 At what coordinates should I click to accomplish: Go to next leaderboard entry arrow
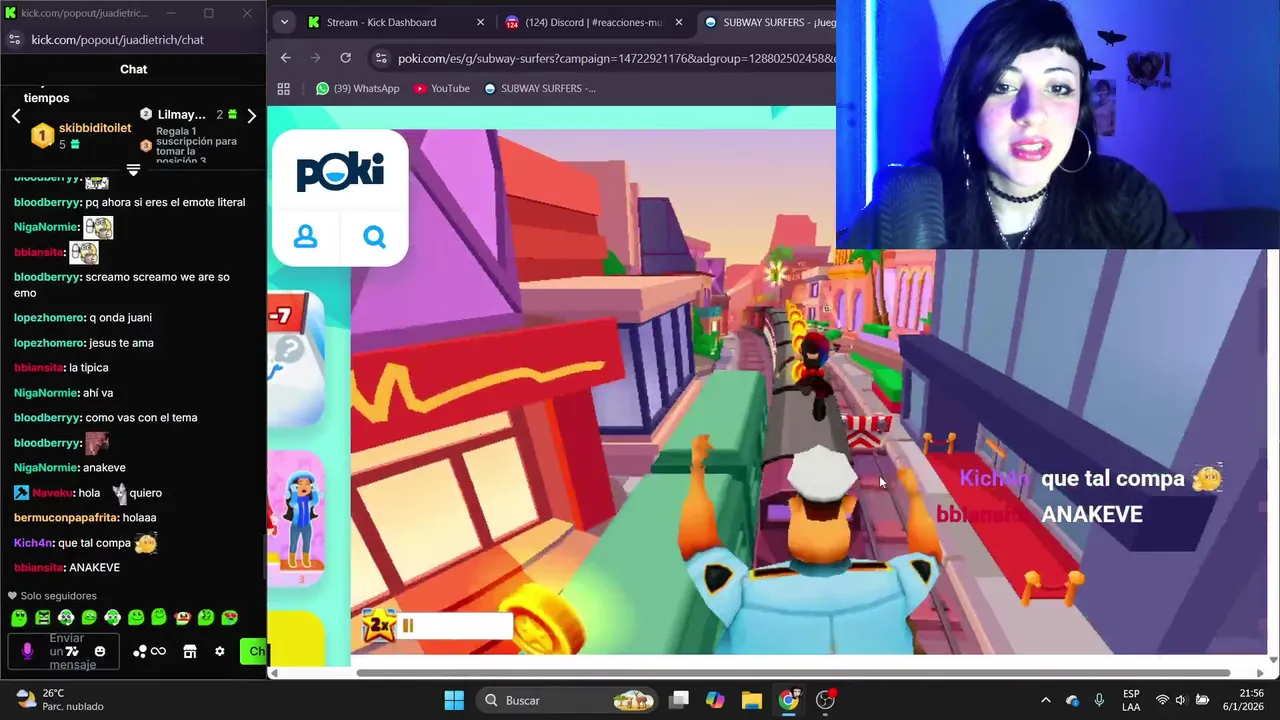pyautogui.click(x=251, y=116)
